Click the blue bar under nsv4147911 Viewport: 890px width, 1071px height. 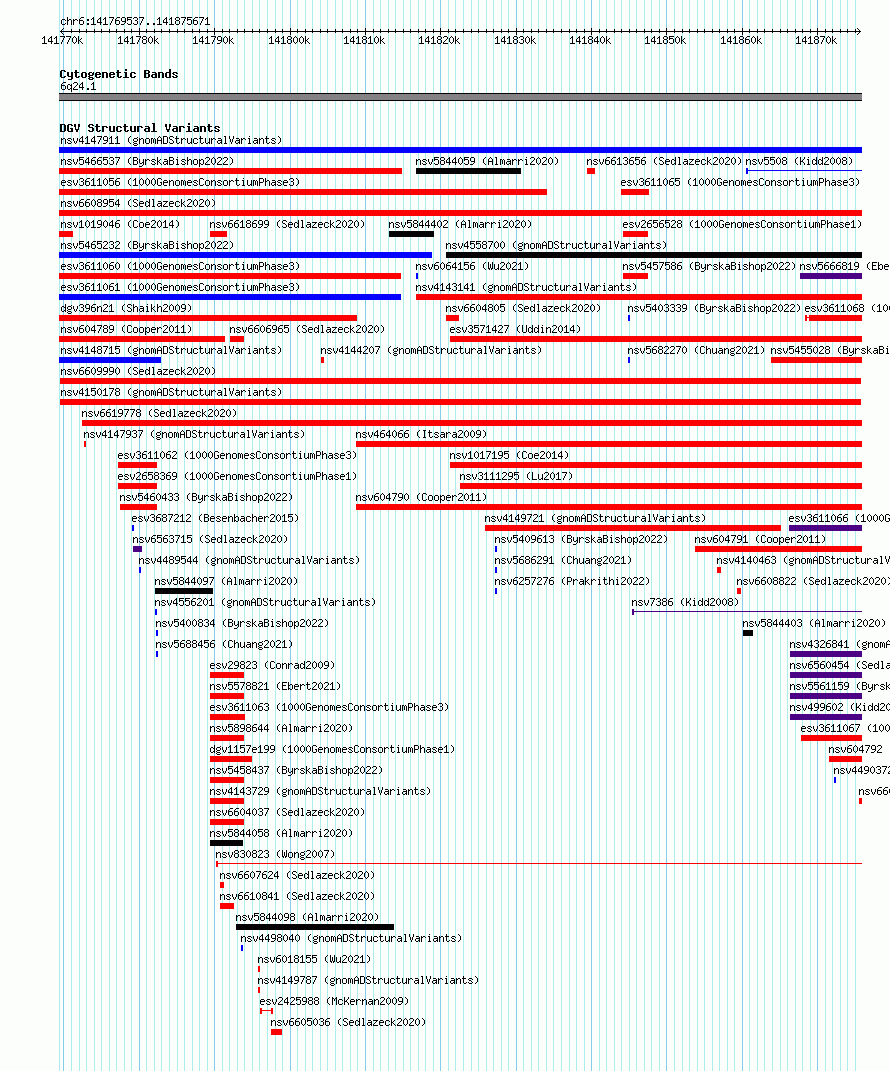(x=460, y=150)
